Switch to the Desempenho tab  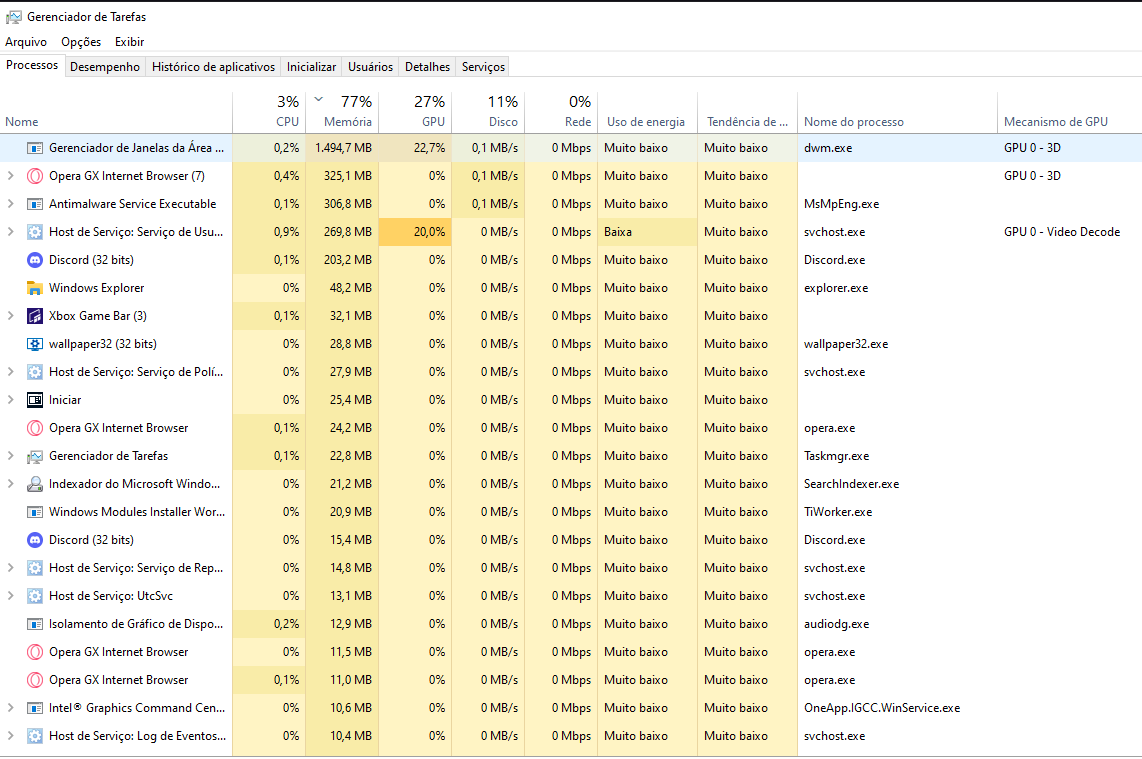tap(105, 67)
